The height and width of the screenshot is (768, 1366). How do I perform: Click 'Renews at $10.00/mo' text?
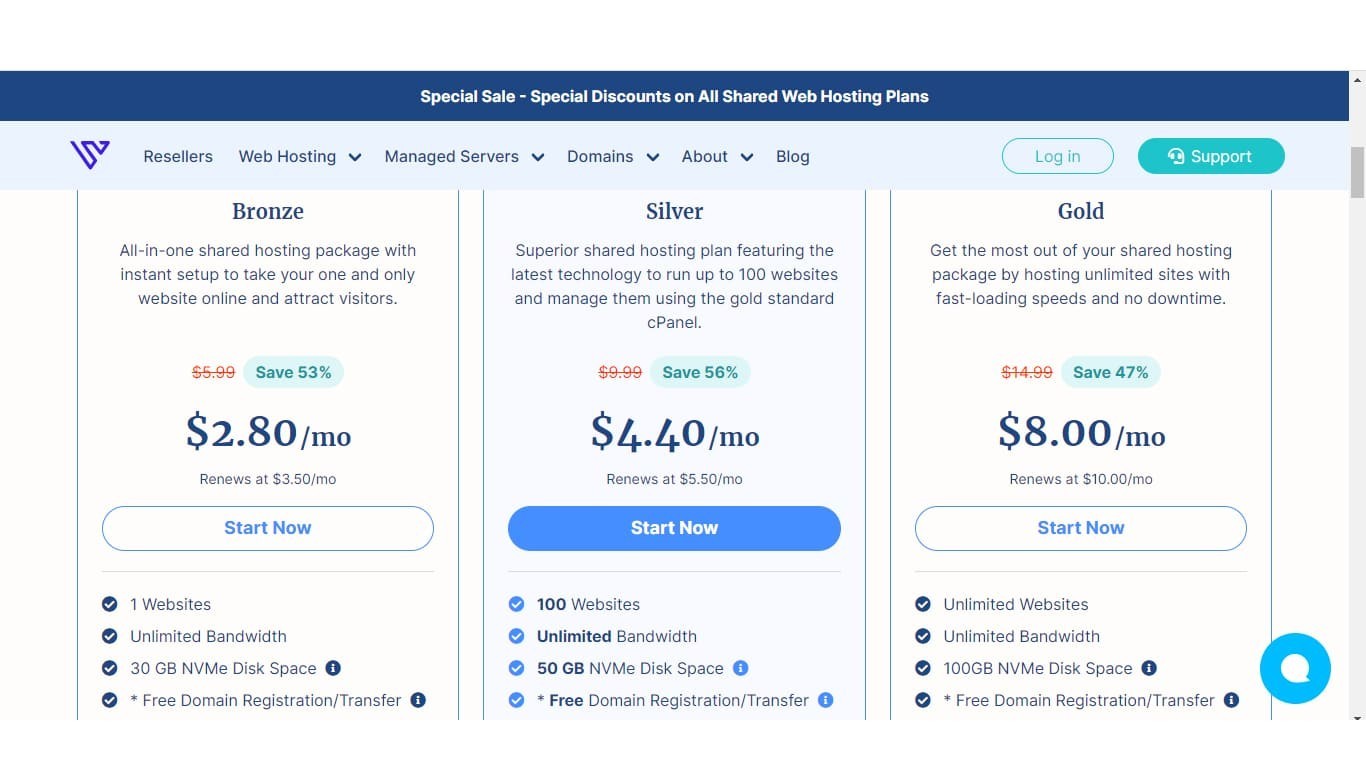coord(1081,479)
